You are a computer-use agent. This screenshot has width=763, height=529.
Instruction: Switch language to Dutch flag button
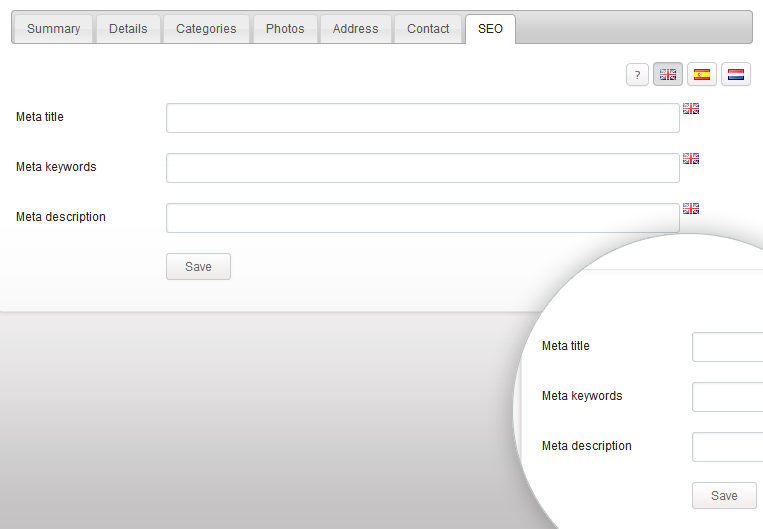tap(736, 74)
